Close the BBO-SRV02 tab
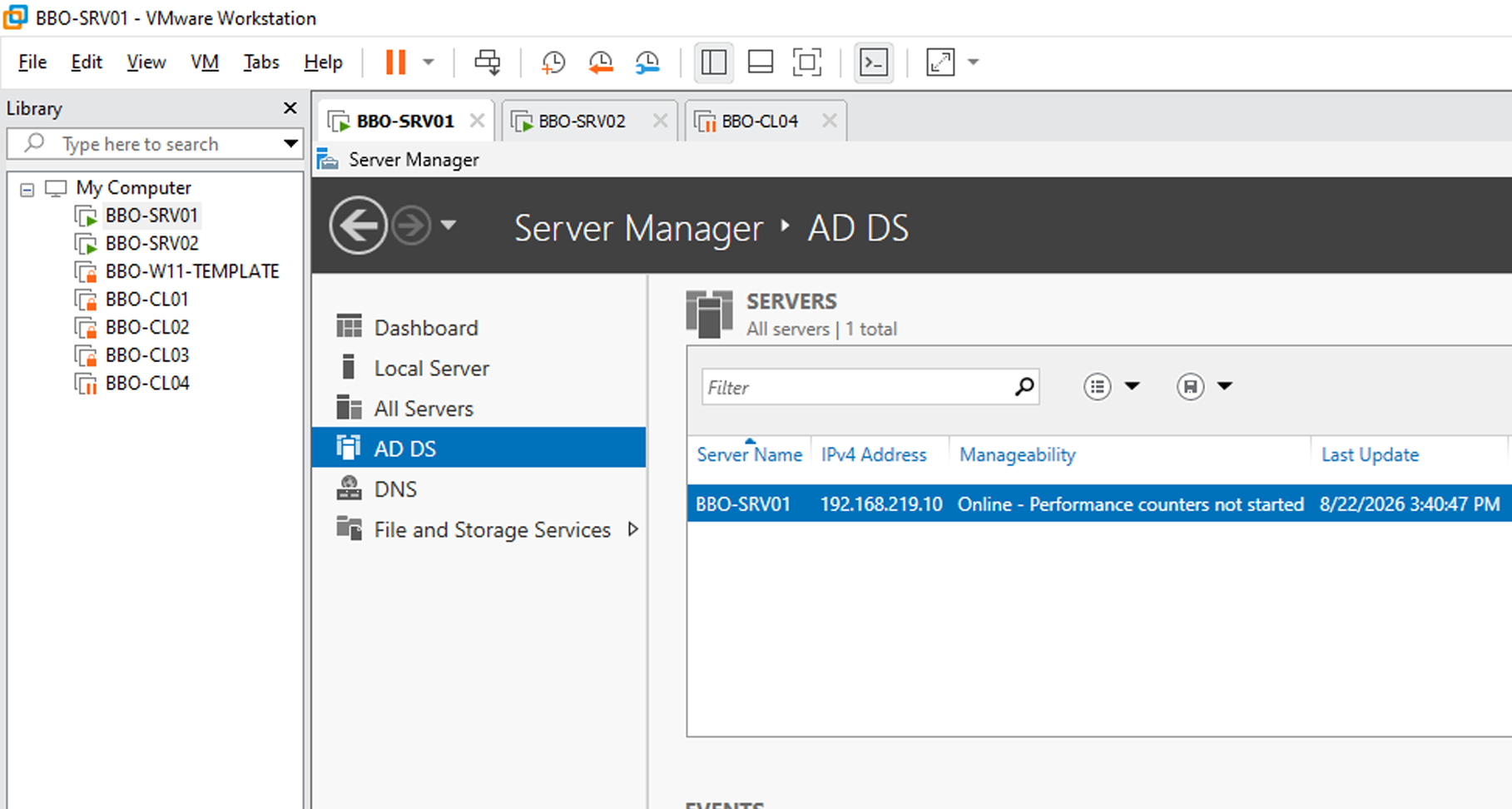Screen dimensions: 1512x809 pyautogui.click(x=660, y=121)
